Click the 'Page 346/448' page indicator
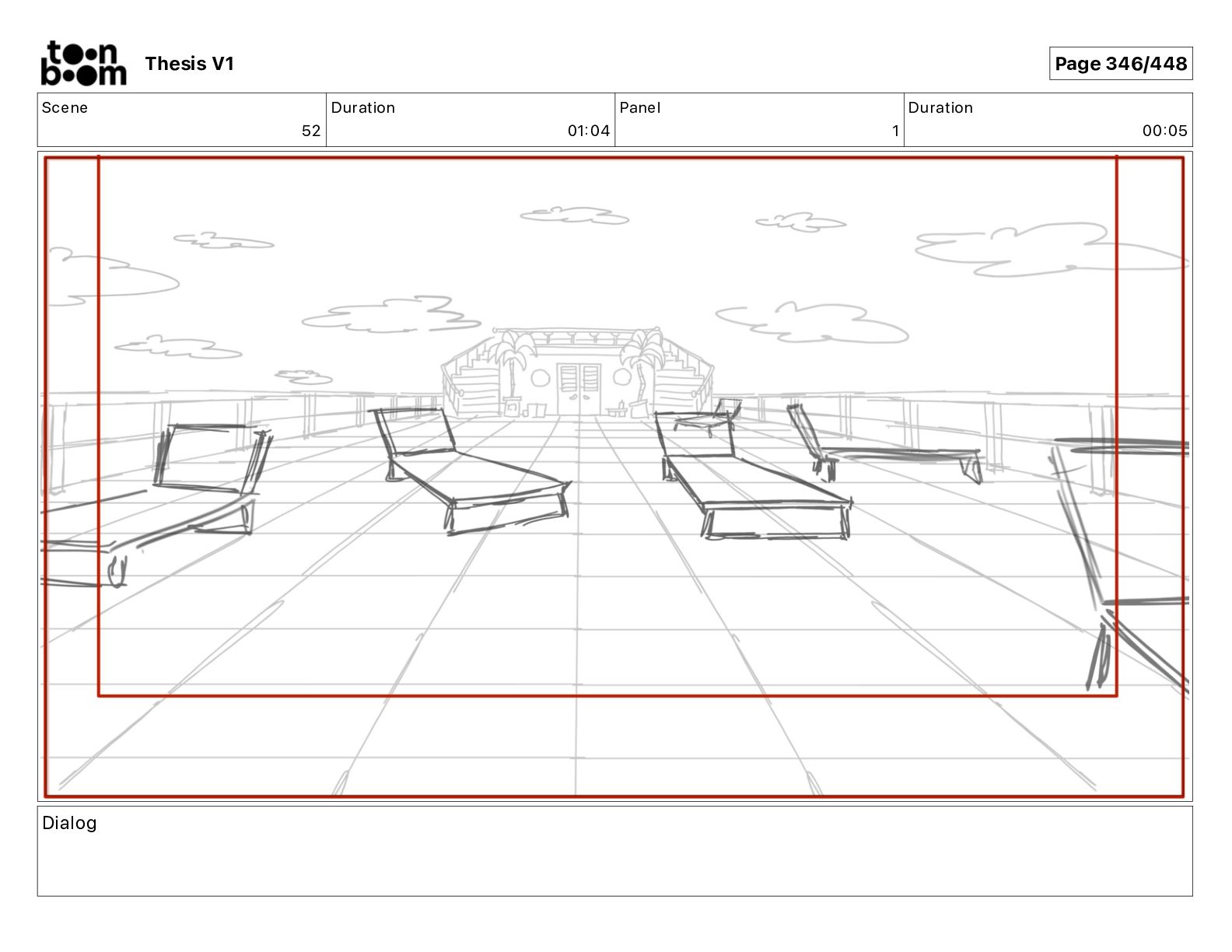The width and height of the screenshot is (1232, 952). pos(1120,64)
